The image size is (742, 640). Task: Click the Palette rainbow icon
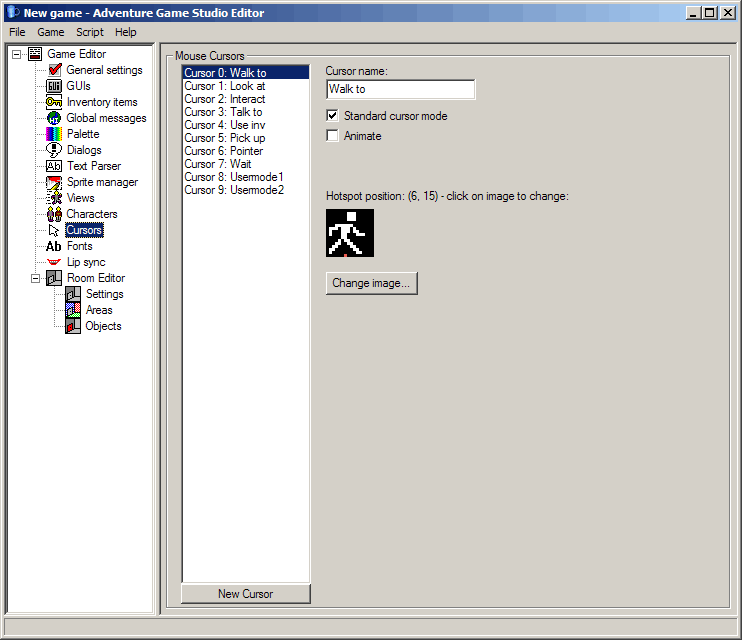[x=53, y=134]
